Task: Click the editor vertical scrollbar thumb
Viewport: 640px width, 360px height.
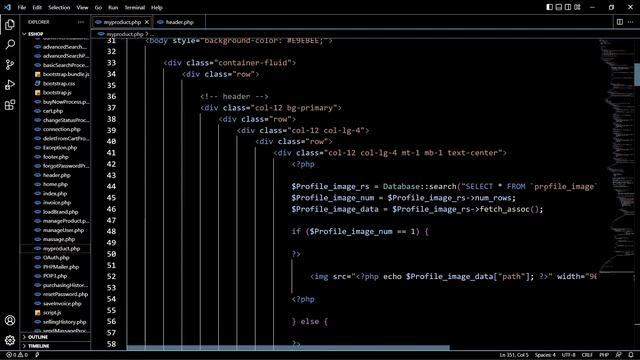Action: (637, 75)
